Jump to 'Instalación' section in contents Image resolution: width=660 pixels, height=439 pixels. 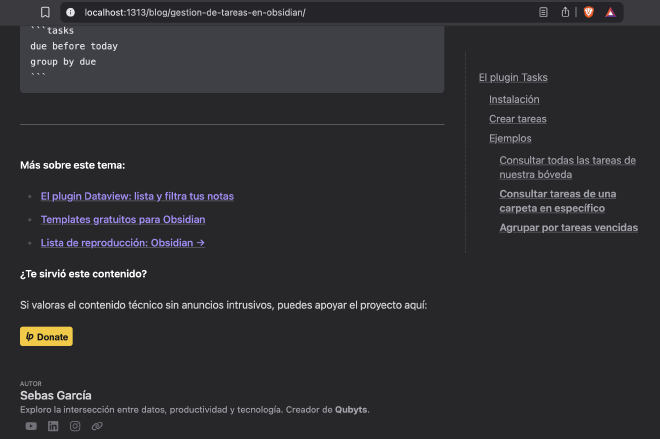point(514,99)
